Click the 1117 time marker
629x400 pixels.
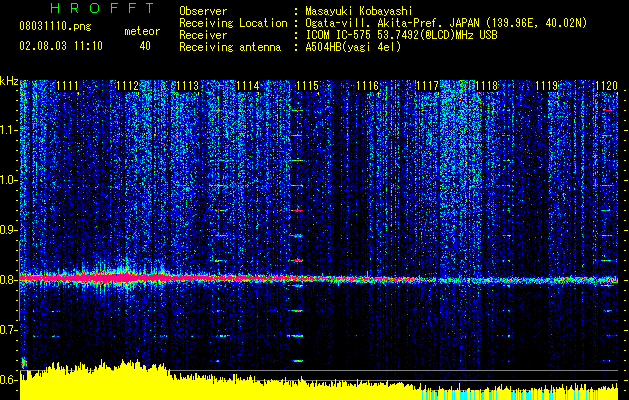pos(428,86)
